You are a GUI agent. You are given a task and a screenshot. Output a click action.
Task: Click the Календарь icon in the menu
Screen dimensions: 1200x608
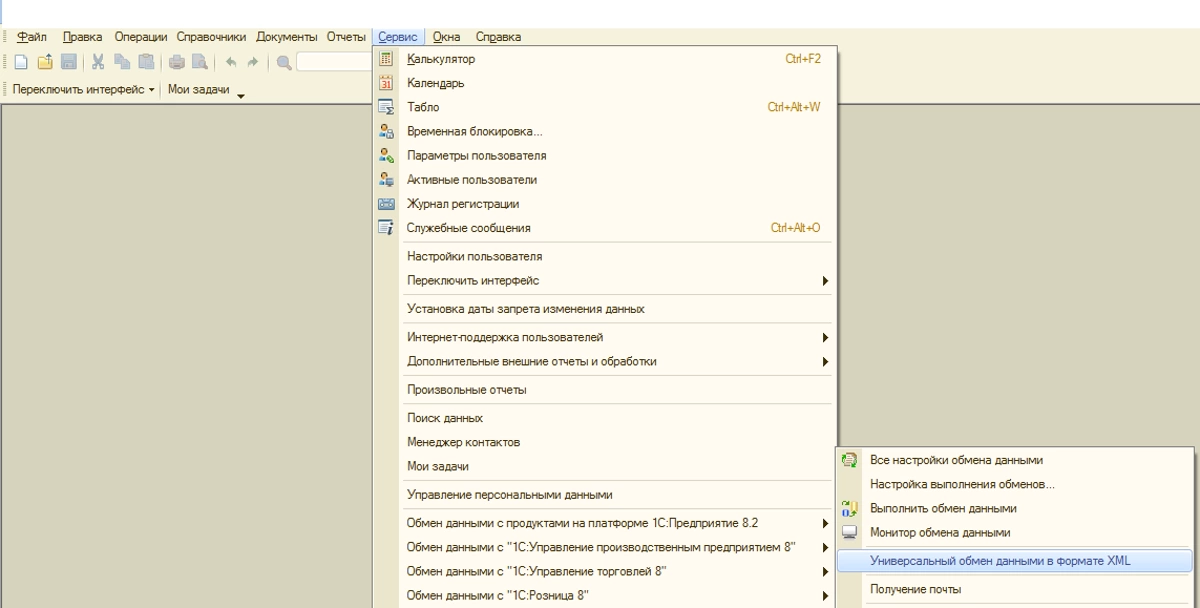(386, 83)
